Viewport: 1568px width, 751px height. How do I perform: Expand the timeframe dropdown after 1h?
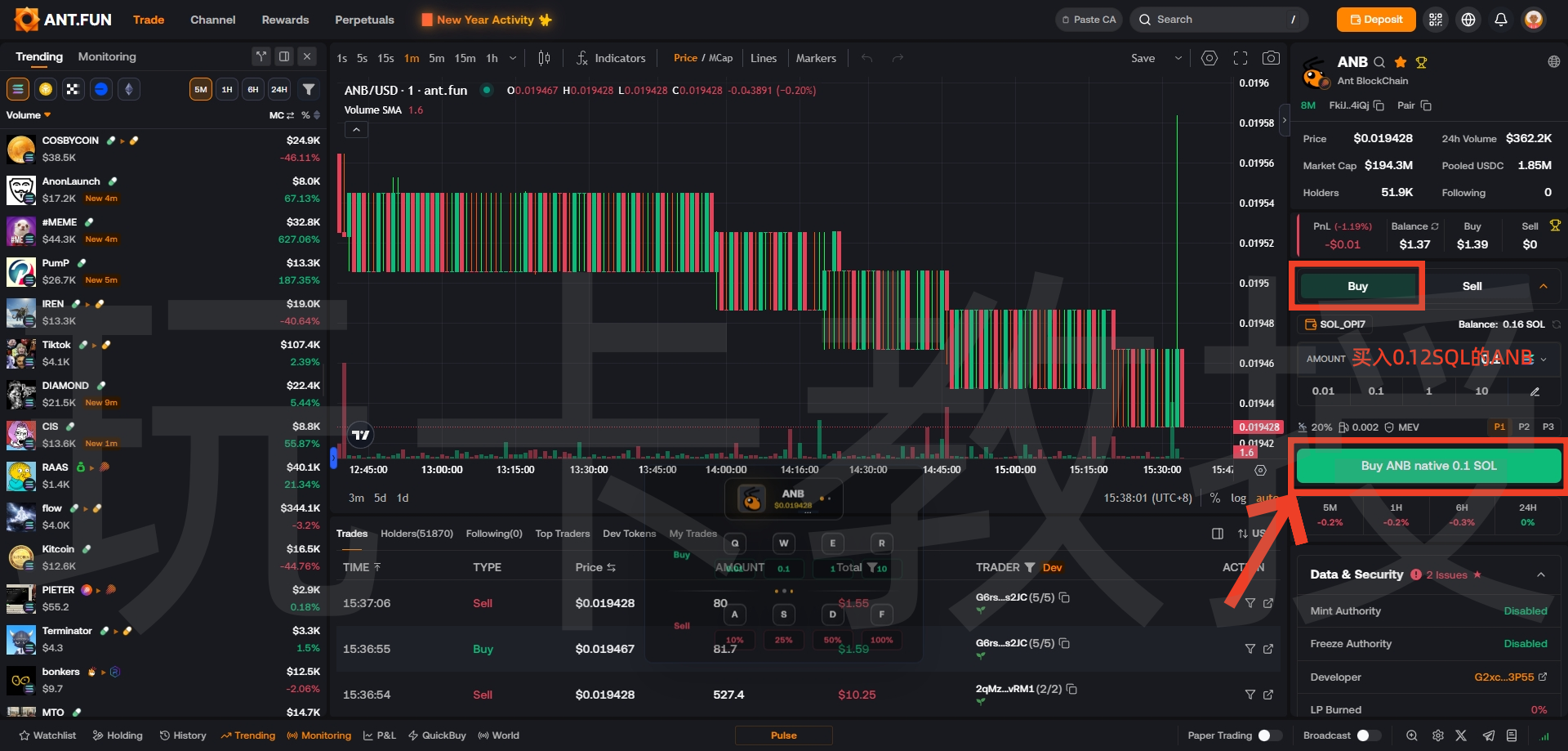[x=513, y=58]
